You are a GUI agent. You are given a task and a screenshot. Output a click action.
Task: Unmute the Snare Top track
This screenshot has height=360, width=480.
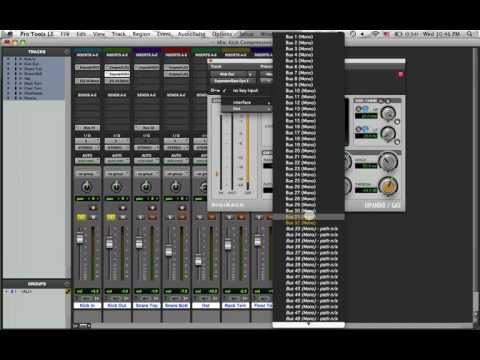152,217
